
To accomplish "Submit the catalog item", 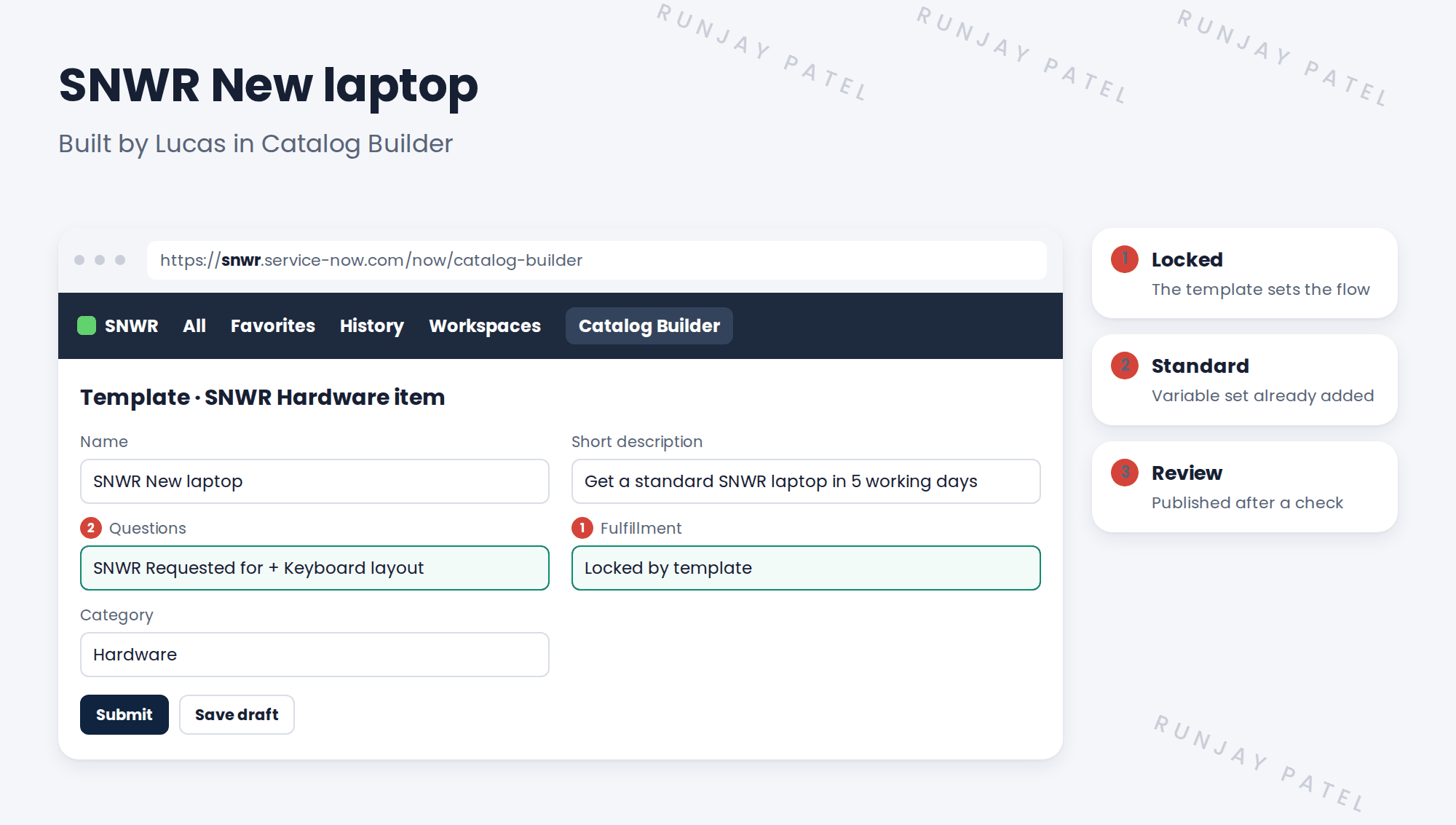I will tap(124, 714).
